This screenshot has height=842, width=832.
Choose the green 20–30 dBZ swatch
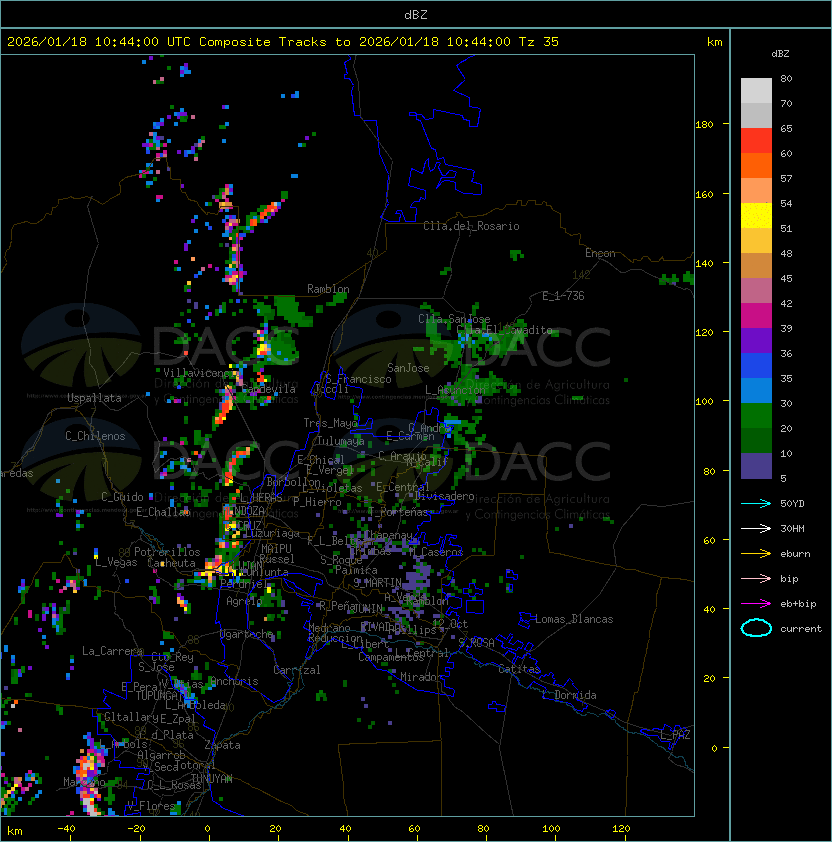click(x=756, y=416)
